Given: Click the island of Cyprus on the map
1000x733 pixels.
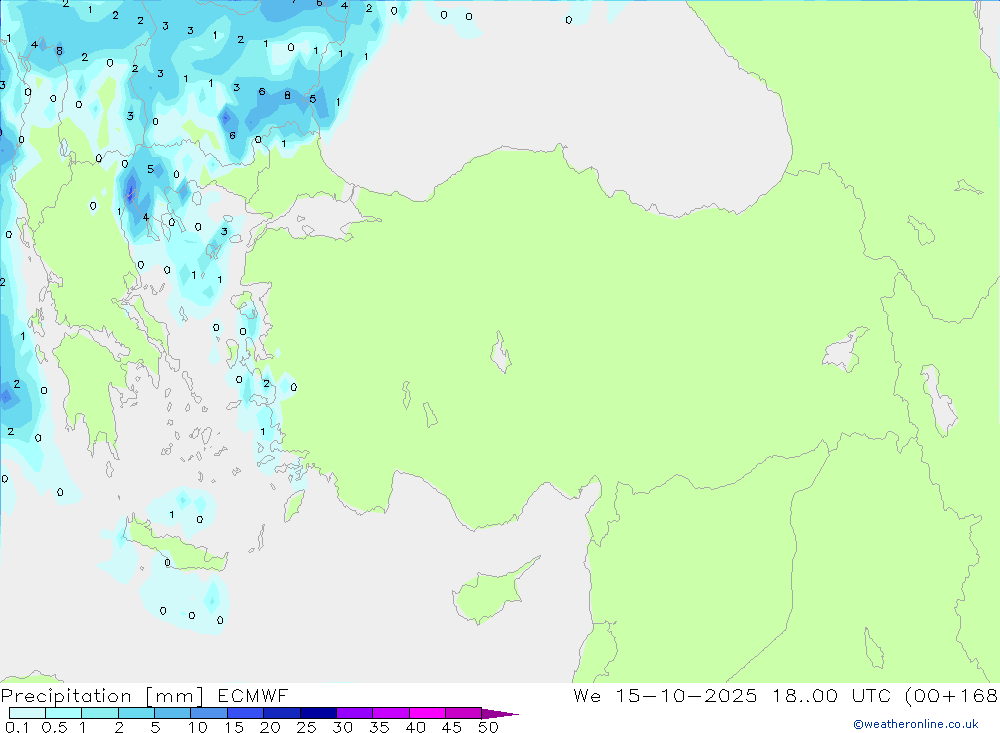Looking at the screenshot, I should coord(490,594).
